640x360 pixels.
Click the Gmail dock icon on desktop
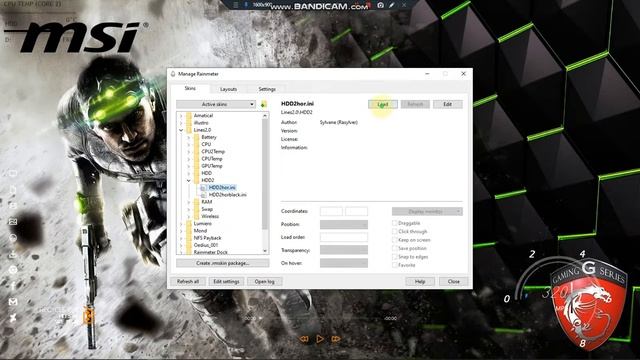[x=13, y=302]
